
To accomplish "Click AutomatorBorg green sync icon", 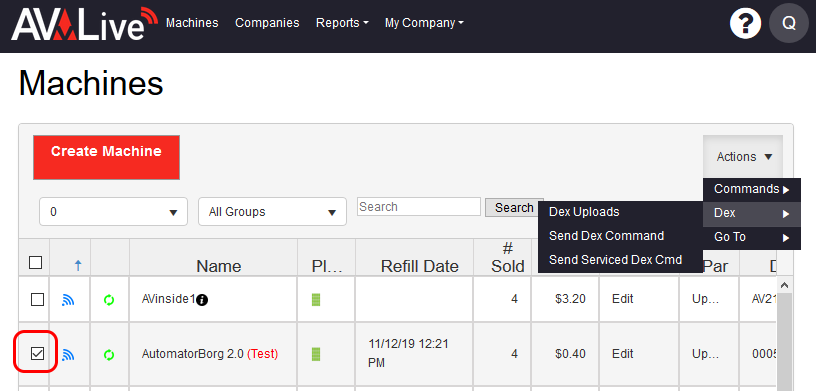I will point(109,355).
